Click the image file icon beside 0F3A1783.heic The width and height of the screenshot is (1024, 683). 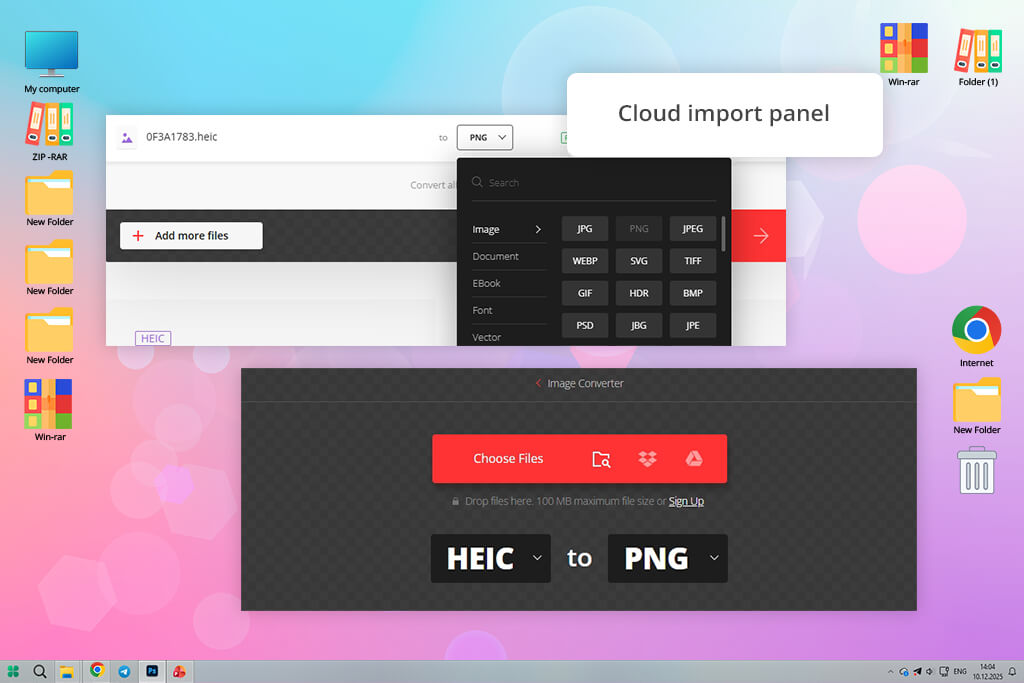(127, 138)
